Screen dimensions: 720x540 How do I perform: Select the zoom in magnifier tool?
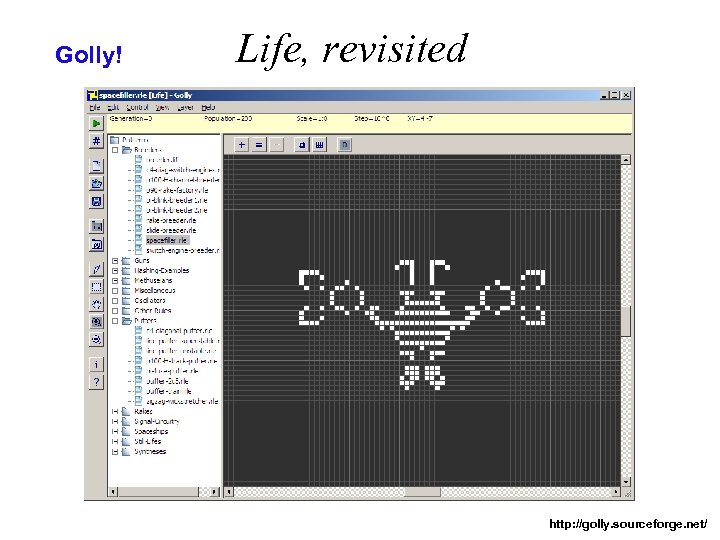96,322
